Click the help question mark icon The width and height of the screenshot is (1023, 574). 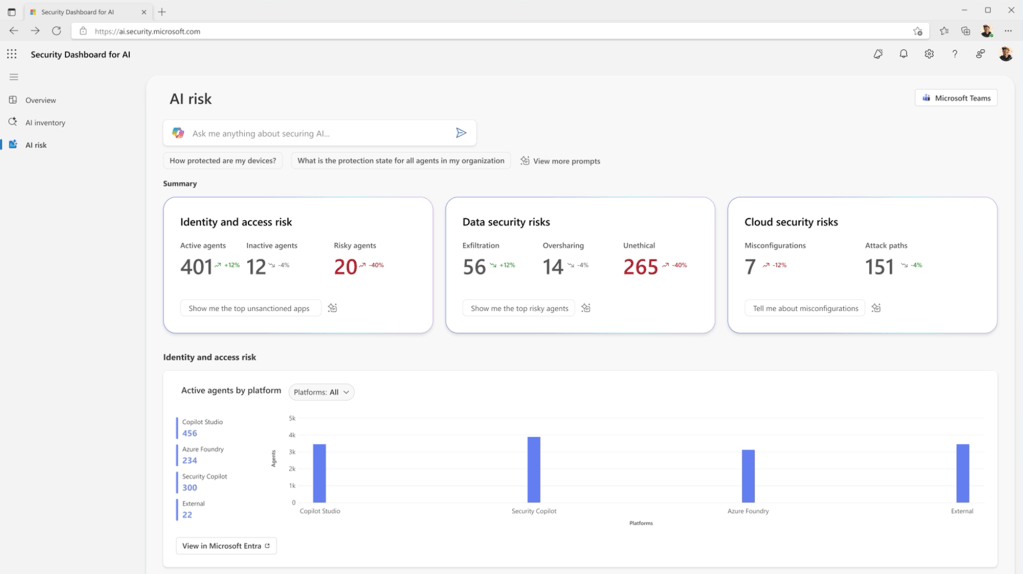click(954, 54)
